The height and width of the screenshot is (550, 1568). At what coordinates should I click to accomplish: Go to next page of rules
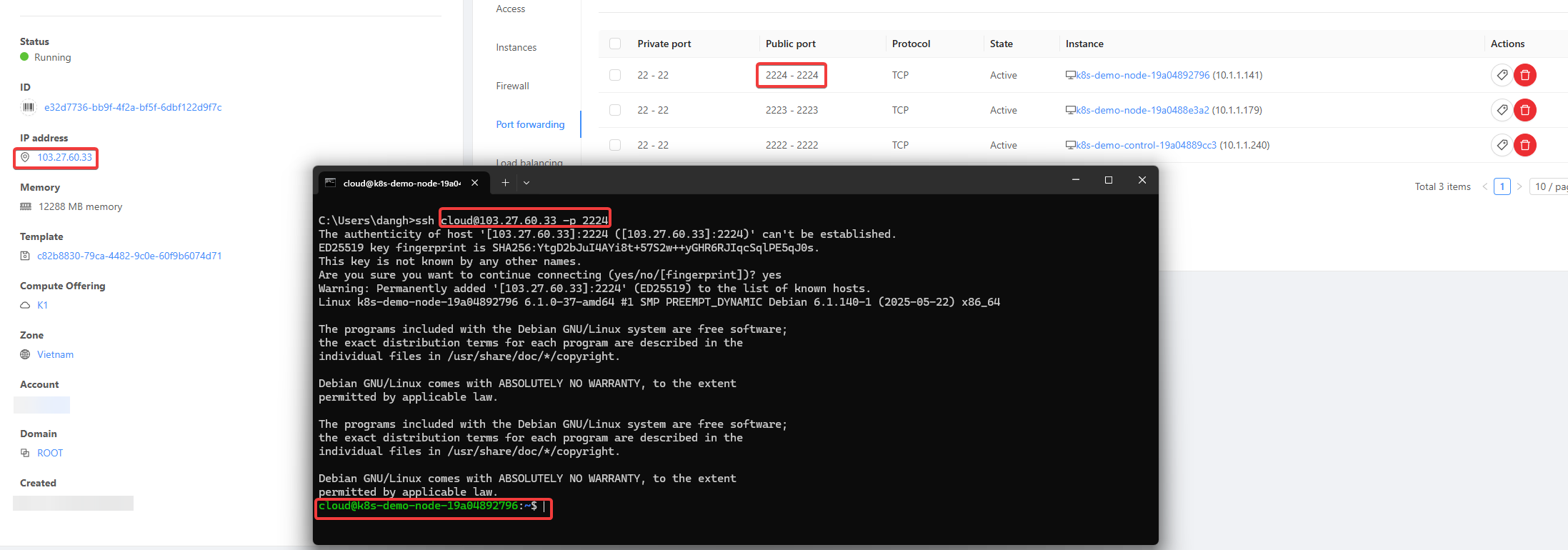click(x=1519, y=186)
